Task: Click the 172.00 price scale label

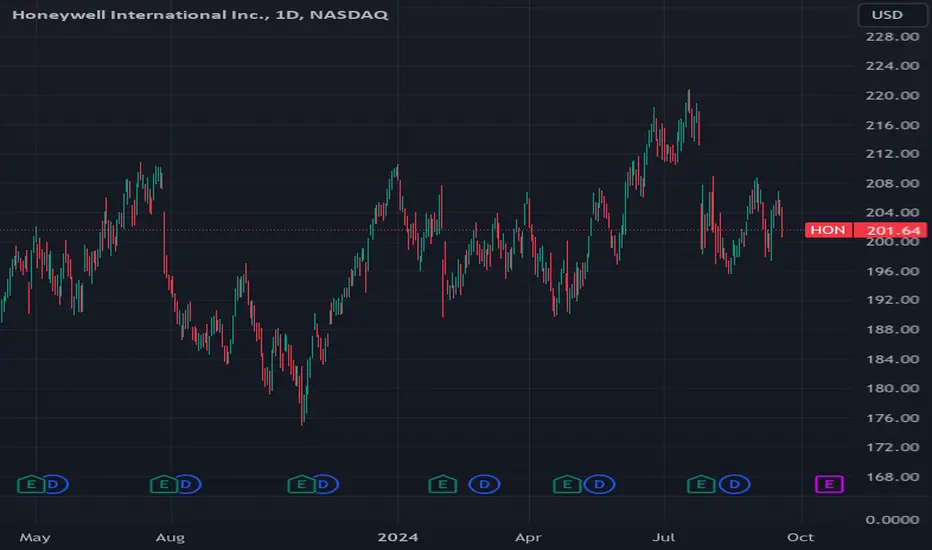Action: click(x=892, y=448)
